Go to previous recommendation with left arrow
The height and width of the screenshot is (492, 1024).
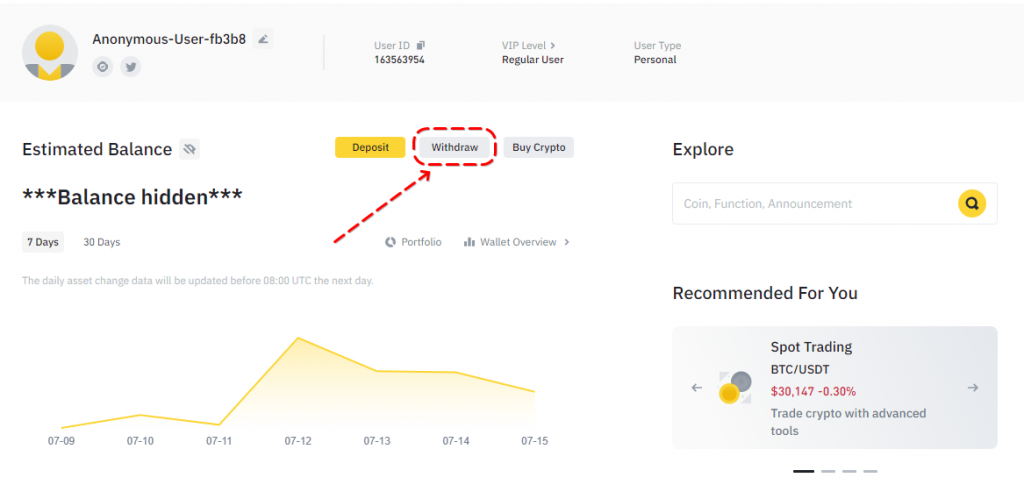(x=697, y=388)
